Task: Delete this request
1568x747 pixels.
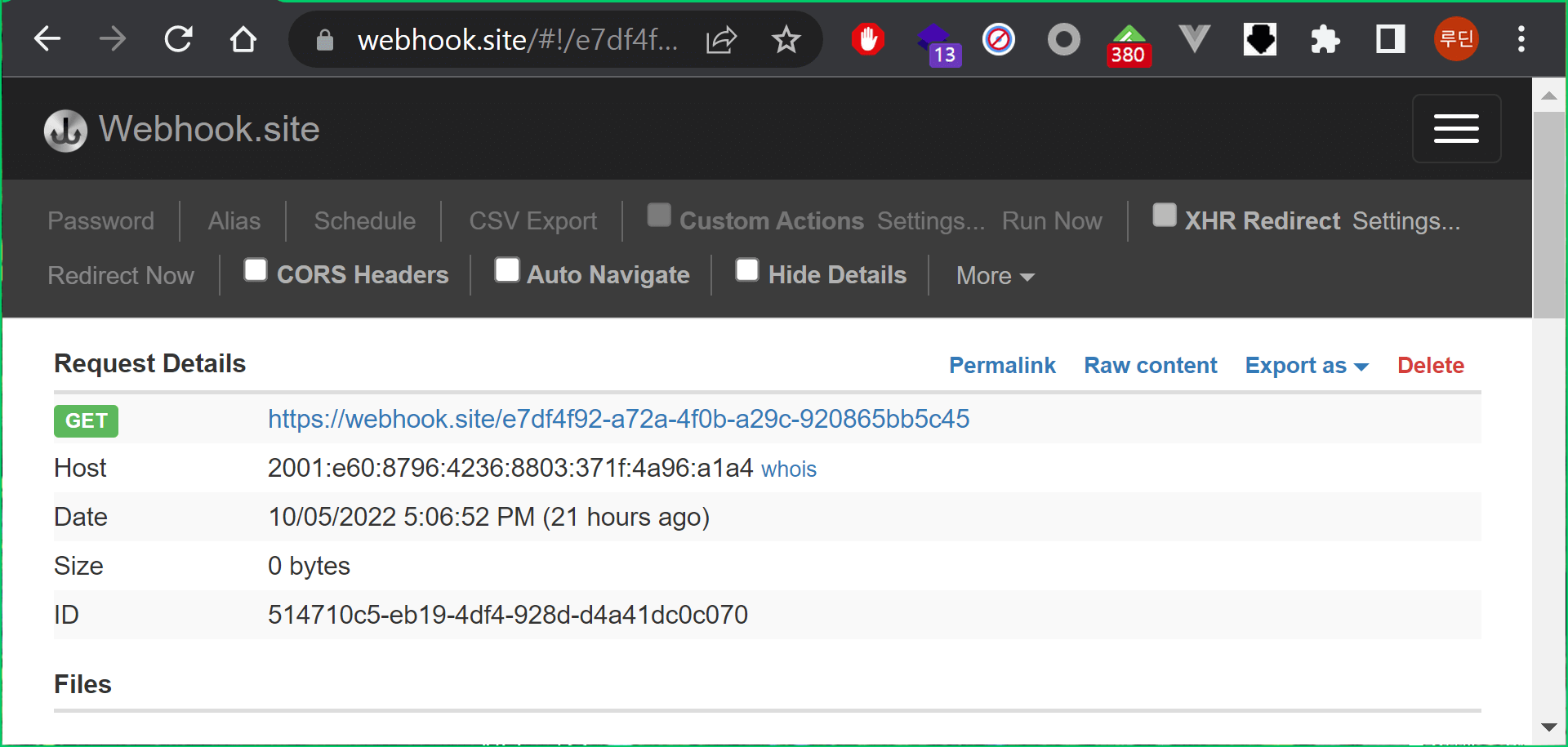Action: (x=1430, y=365)
